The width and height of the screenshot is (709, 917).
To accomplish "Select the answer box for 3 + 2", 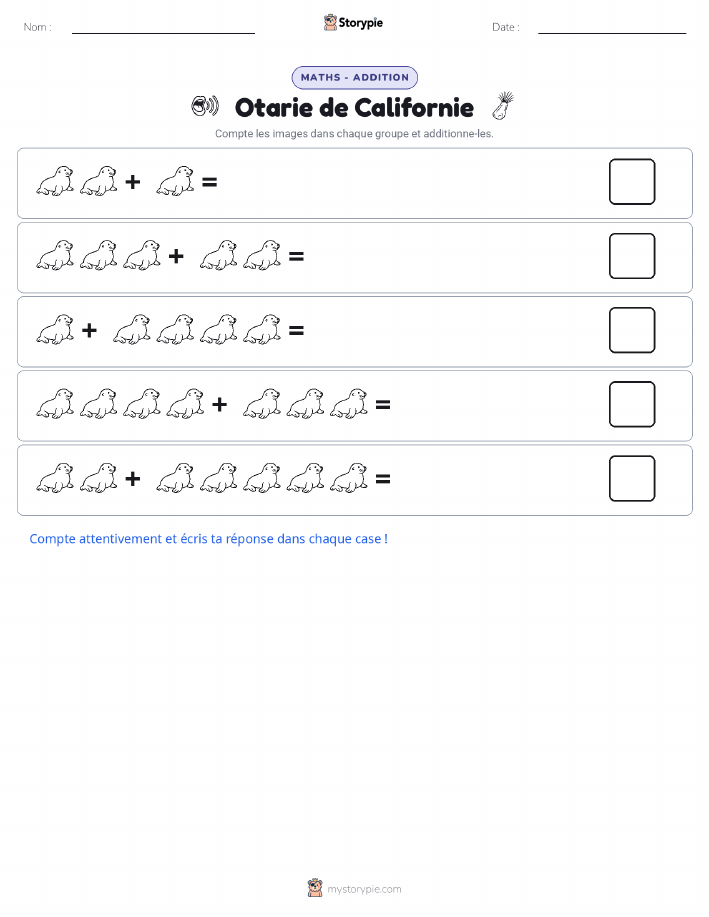I will tap(632, 256).
